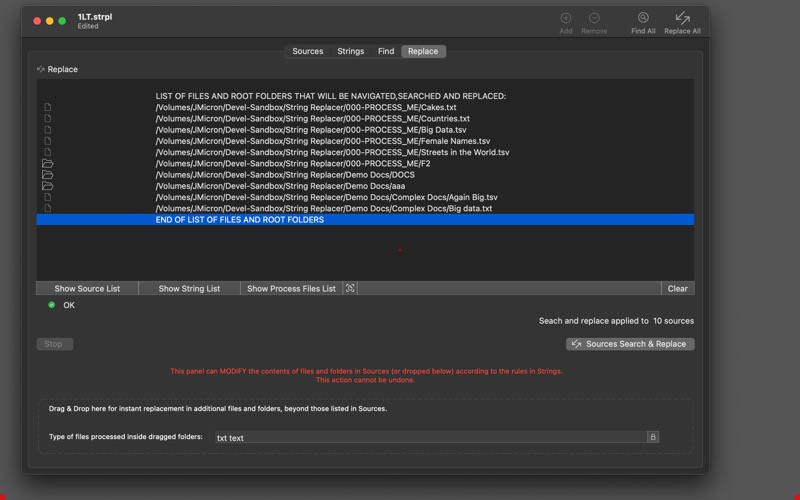Click the file icon beside Female Names.tsv
The height and width of the screenshot is (500, 800).
[47, 141]
